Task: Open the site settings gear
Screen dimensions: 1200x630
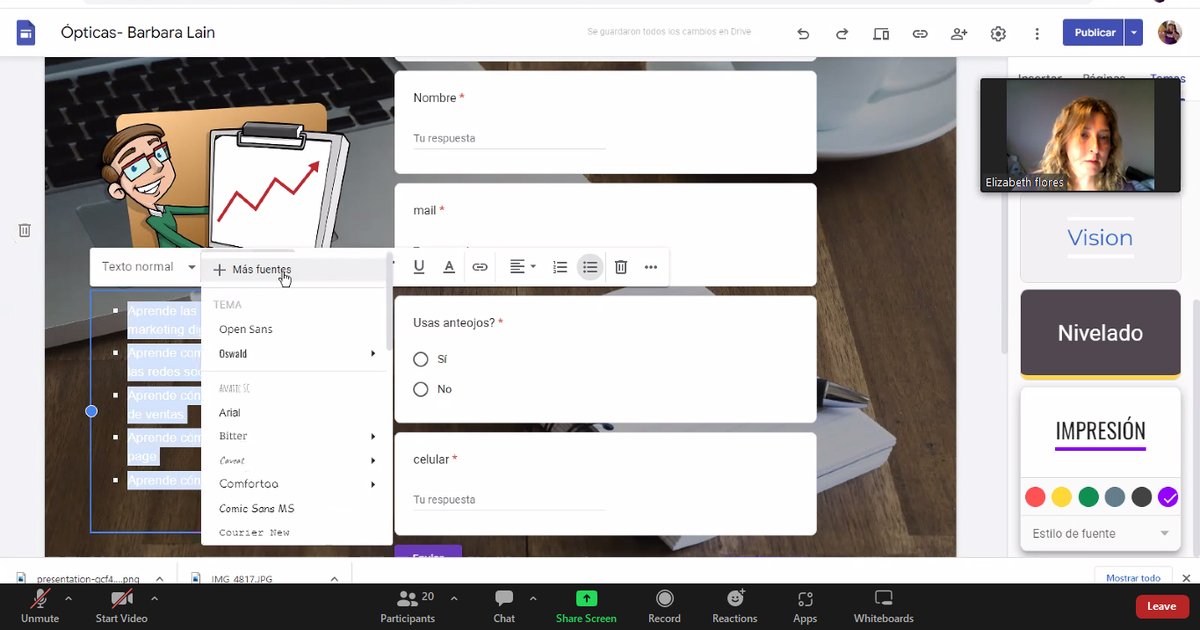Action: 998,33
